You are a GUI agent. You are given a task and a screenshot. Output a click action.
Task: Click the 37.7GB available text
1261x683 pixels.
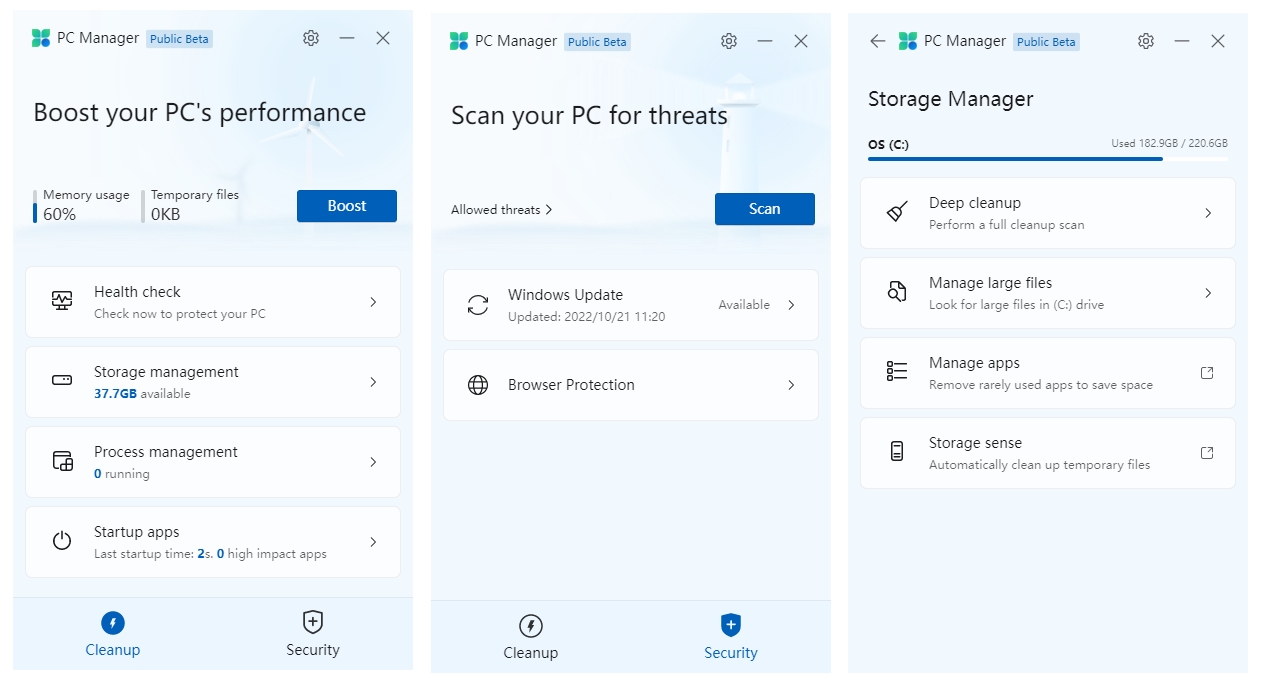click(x=142, y=394)
